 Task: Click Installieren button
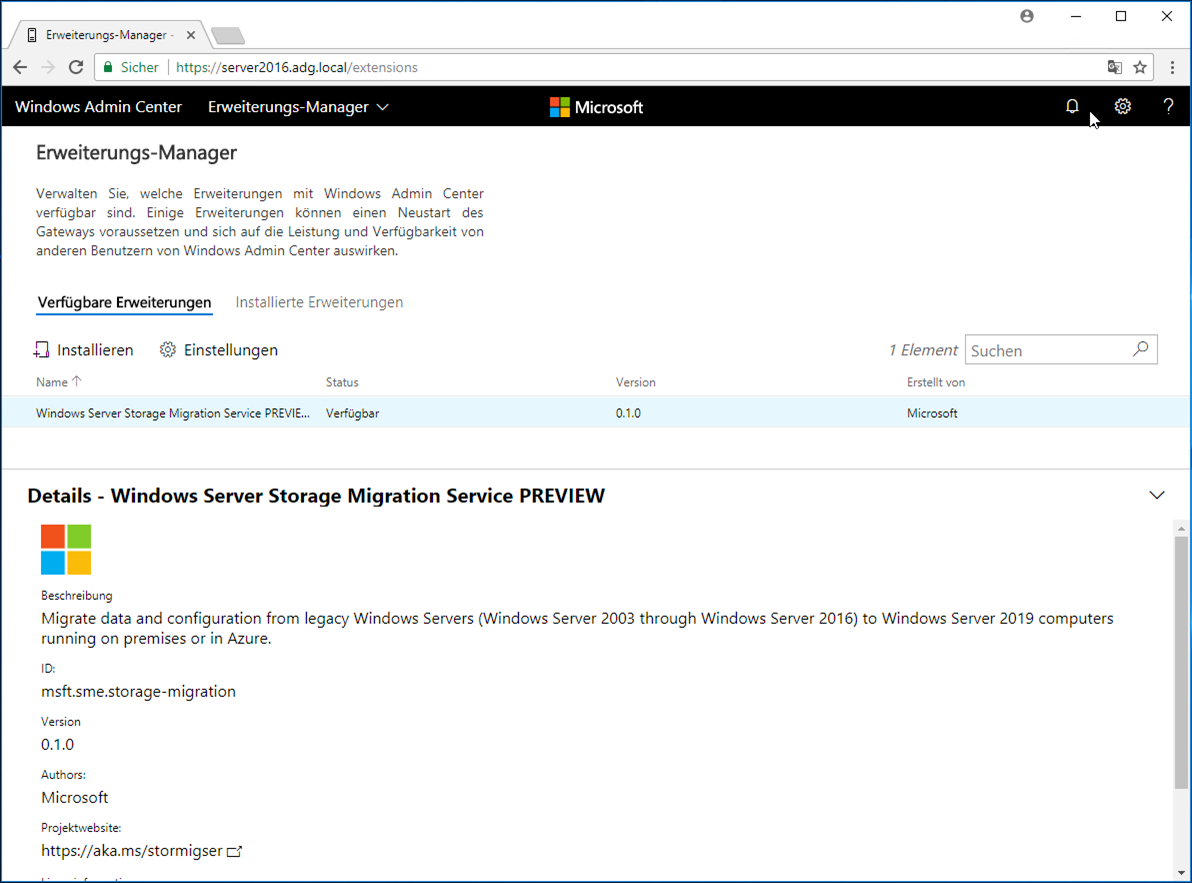(x=84, y=350)
